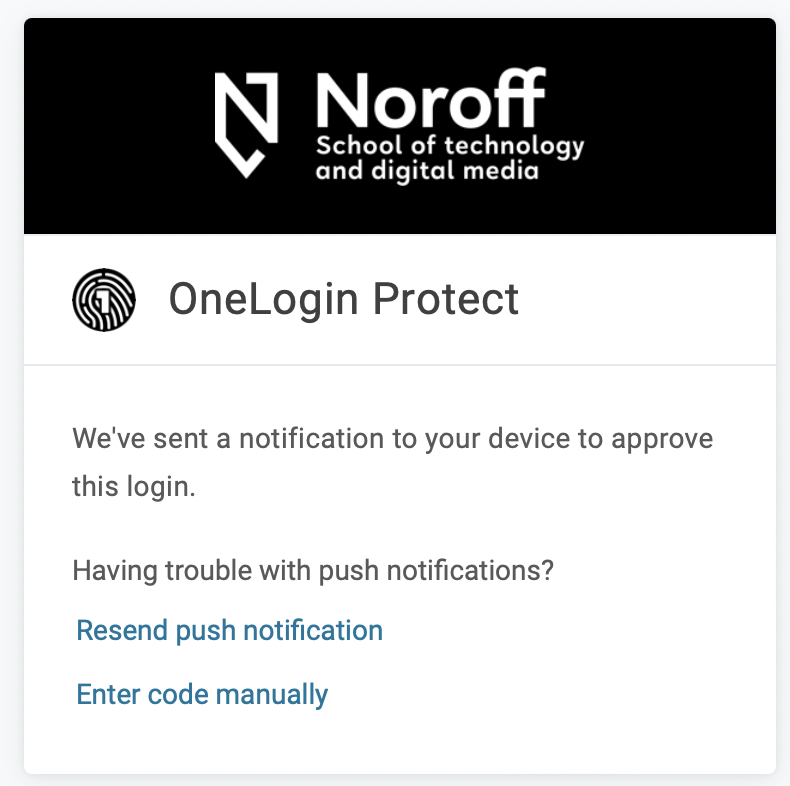Click the word 'manually' in the blue link
790x786 pixels.
pos(272,695)
